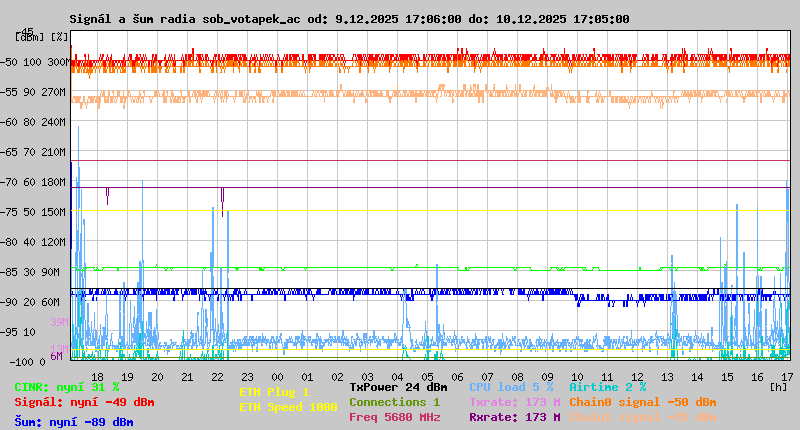The image size is (800, 430).
Task: Click the yellow ETH Plug legend entry
Action: (274, 392)
